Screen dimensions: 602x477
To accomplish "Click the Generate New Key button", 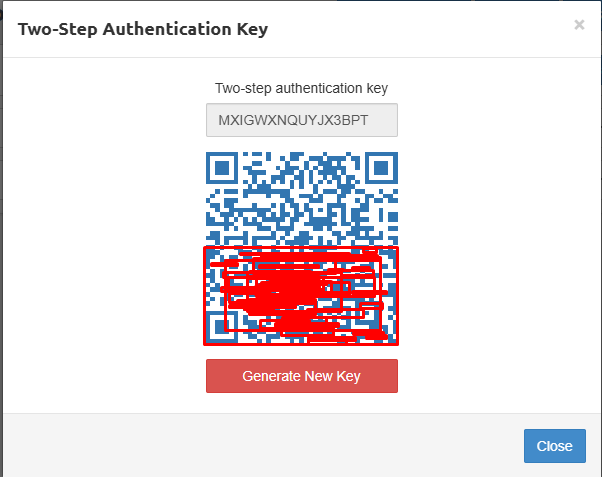I will (x=301, y=376).
